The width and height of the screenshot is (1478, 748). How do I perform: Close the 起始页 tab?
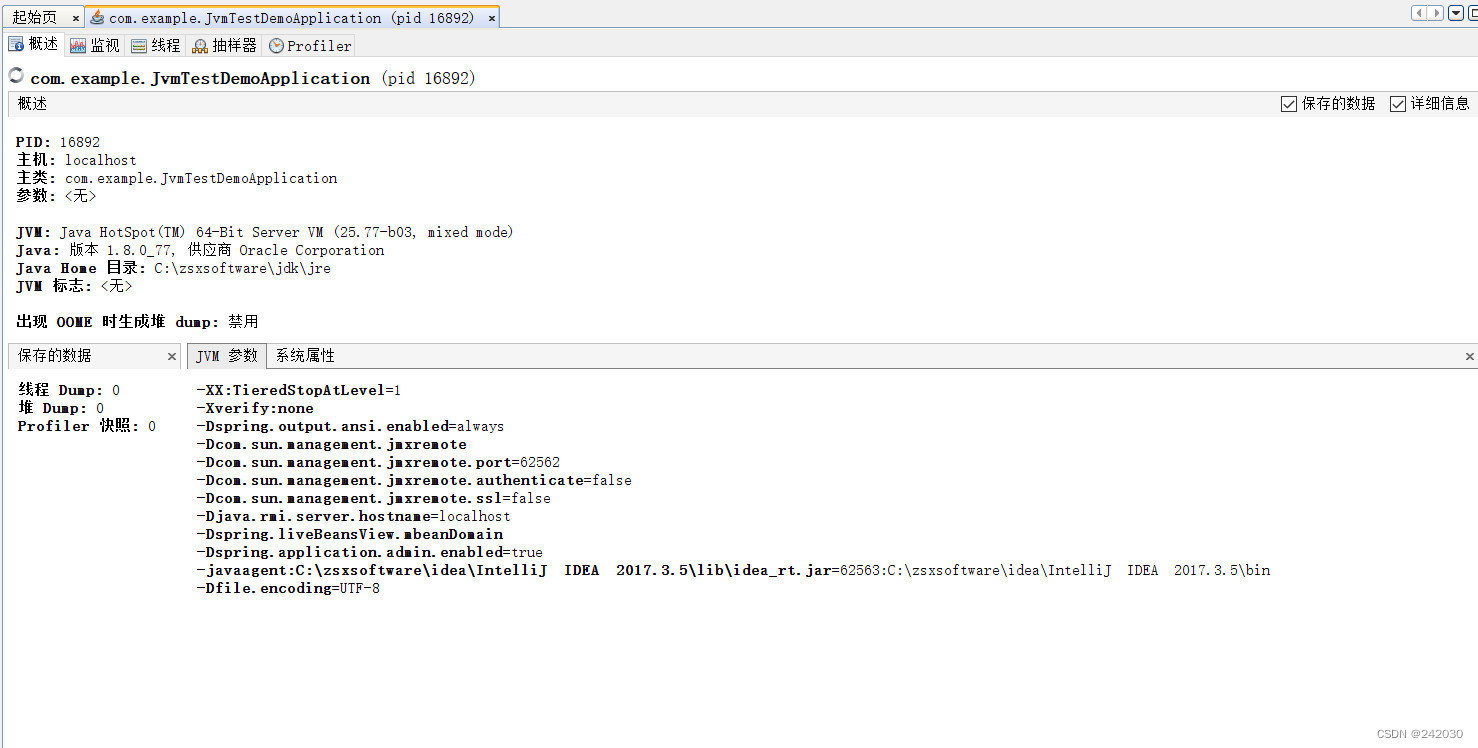[x=75, y=18]
